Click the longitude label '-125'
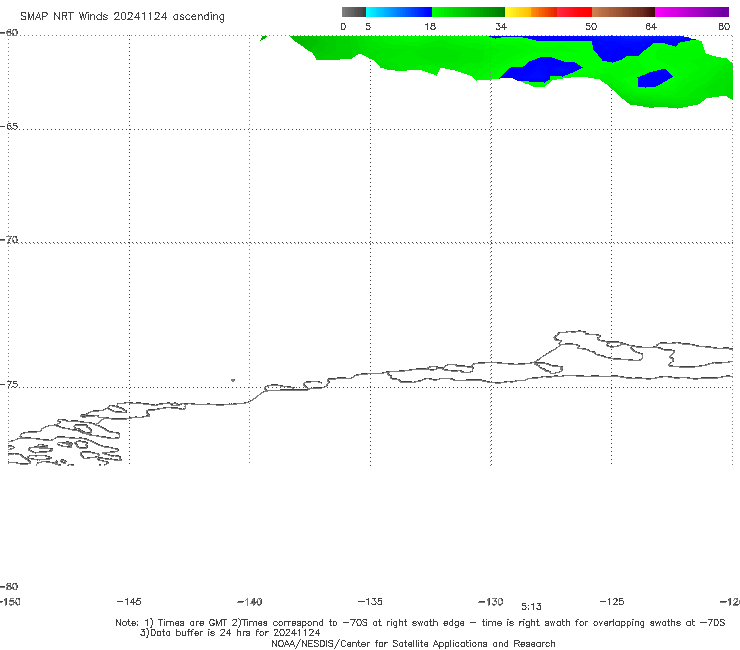The height and width of the screenshot is (650, 740). coord(612,601)
